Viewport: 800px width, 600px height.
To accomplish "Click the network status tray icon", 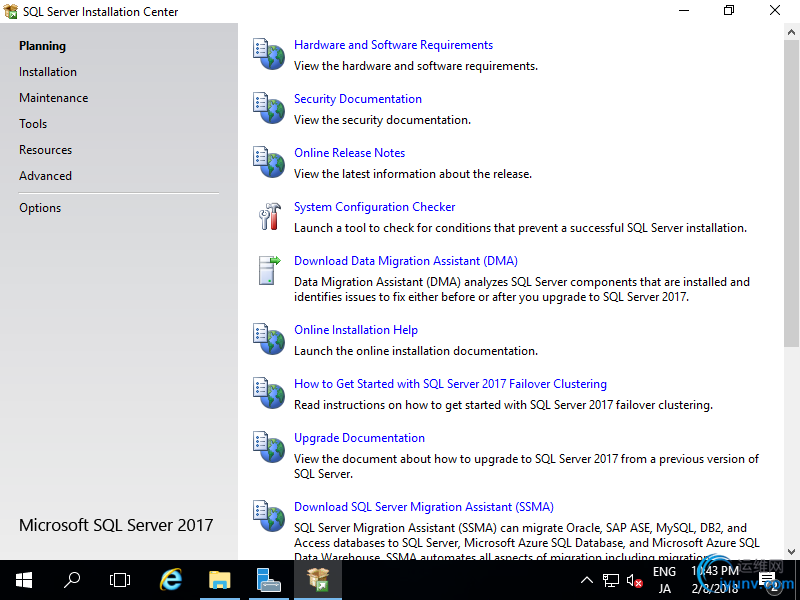I will (x=611, y=581).
